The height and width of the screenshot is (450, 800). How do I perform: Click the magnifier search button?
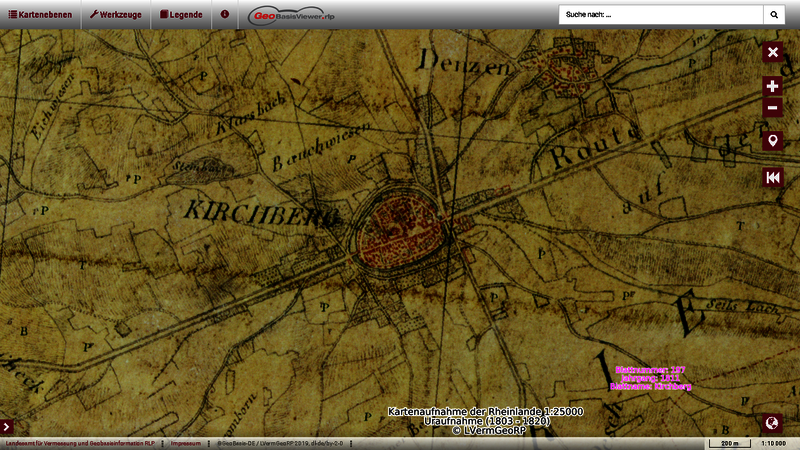coord(774,15)
